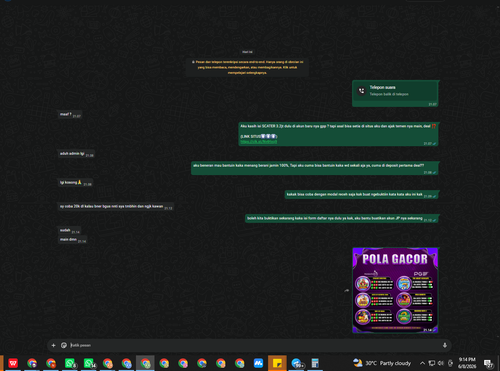The height and width of the screenshot is (371, 500).
Task: Open Sticky Notes from the taskbar
Action: [x=277, y=363]
